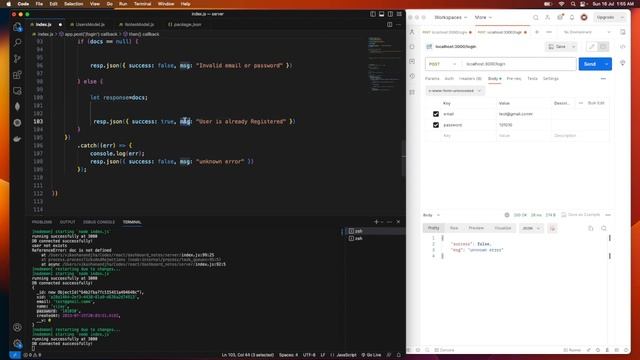Screen dimensions: 640x360
Task: Open the MongoDB leaf icon view
Action: click(17, 107)
